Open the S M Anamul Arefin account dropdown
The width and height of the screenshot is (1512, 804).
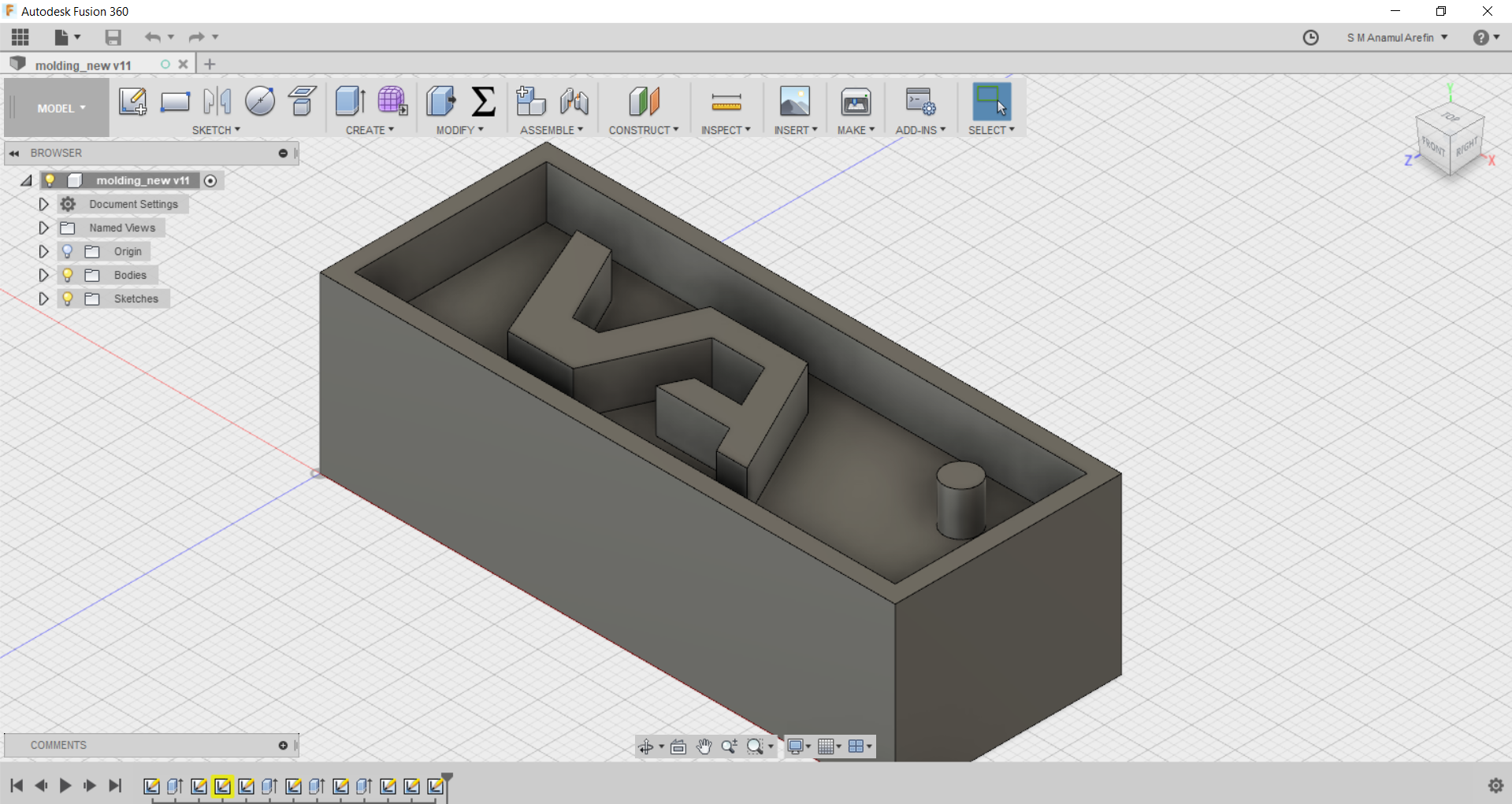(x=1398, y=38)
